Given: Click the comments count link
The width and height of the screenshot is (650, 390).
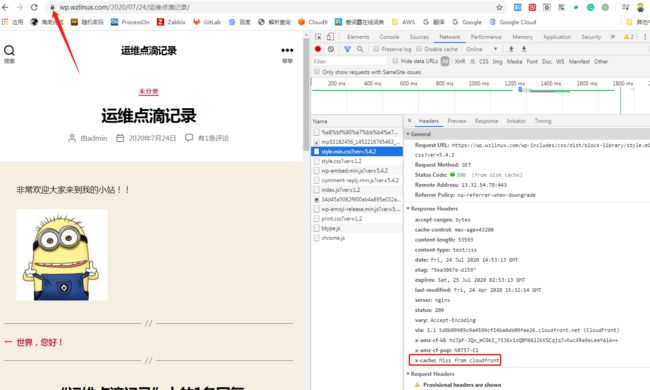Looking at the screenshot, I should 213,138.
